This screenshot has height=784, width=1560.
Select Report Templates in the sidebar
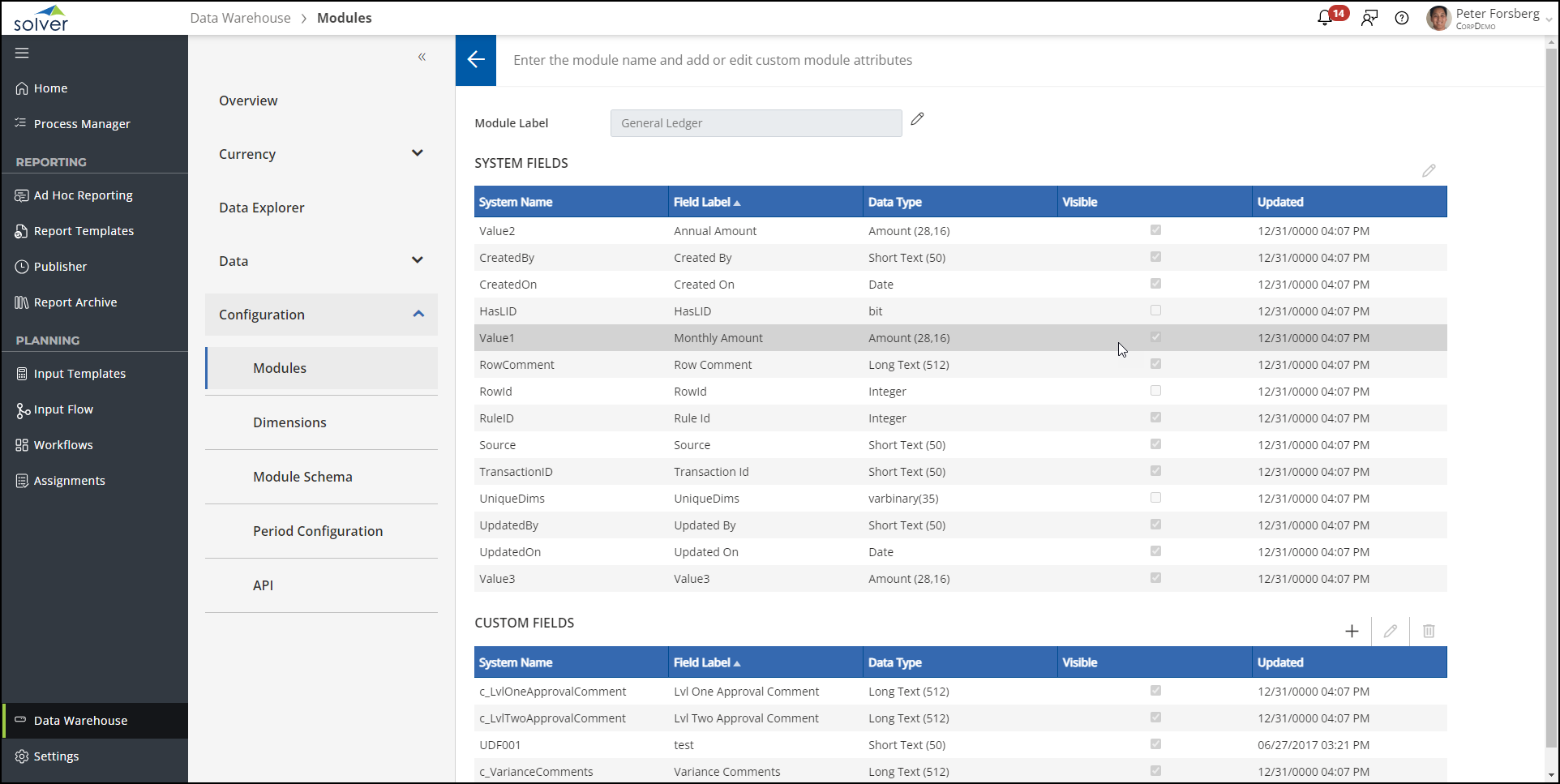[x=84, y=231]
